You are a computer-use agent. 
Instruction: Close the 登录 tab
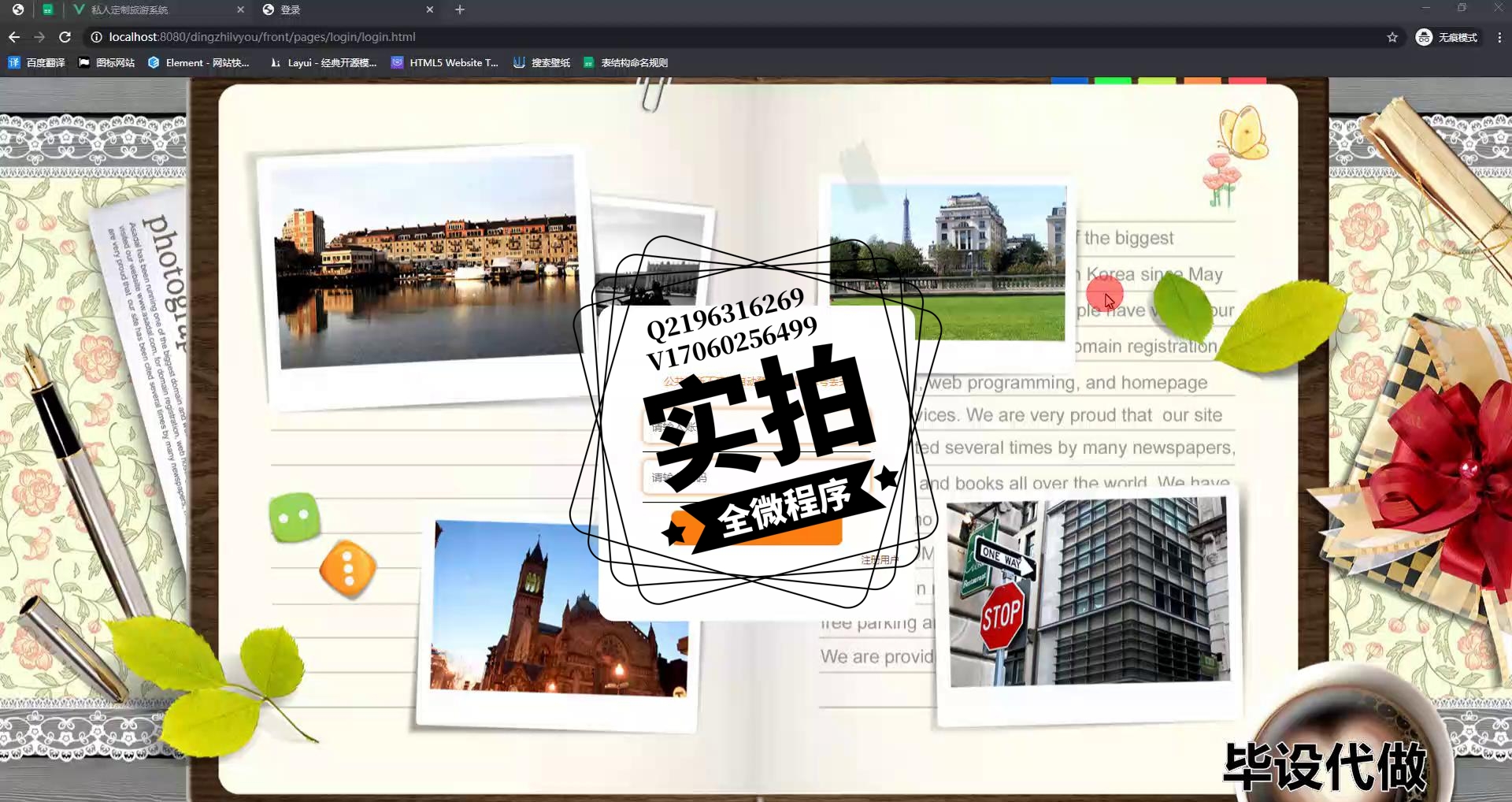[429, 9]
